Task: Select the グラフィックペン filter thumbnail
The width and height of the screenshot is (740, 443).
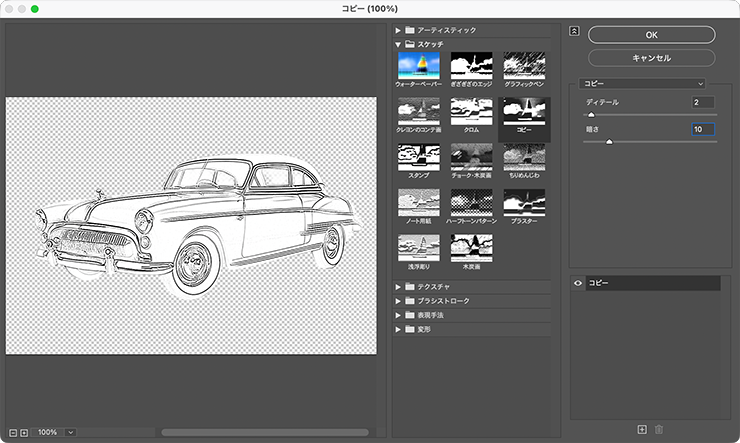Action: click(x=523, y=66)
